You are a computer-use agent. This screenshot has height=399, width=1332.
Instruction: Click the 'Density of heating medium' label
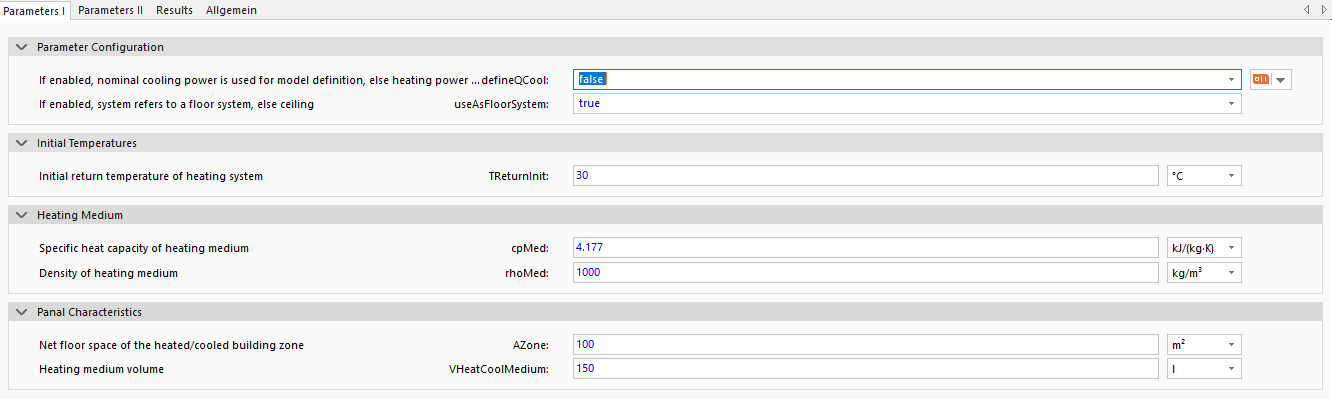[x=108, y=272]
